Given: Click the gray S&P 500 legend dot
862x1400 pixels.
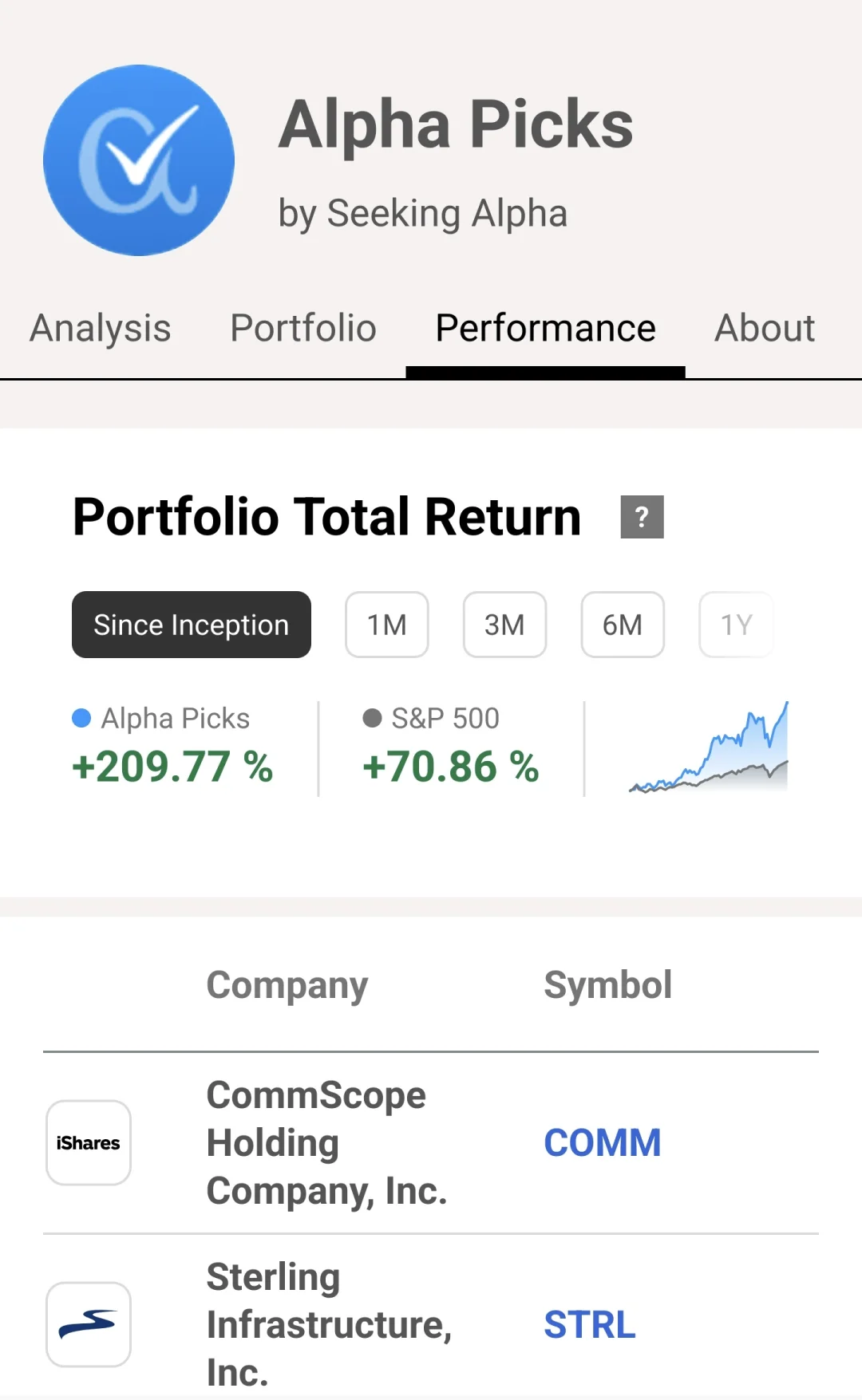Looking at the screenshot, I should tap(372, 718).
